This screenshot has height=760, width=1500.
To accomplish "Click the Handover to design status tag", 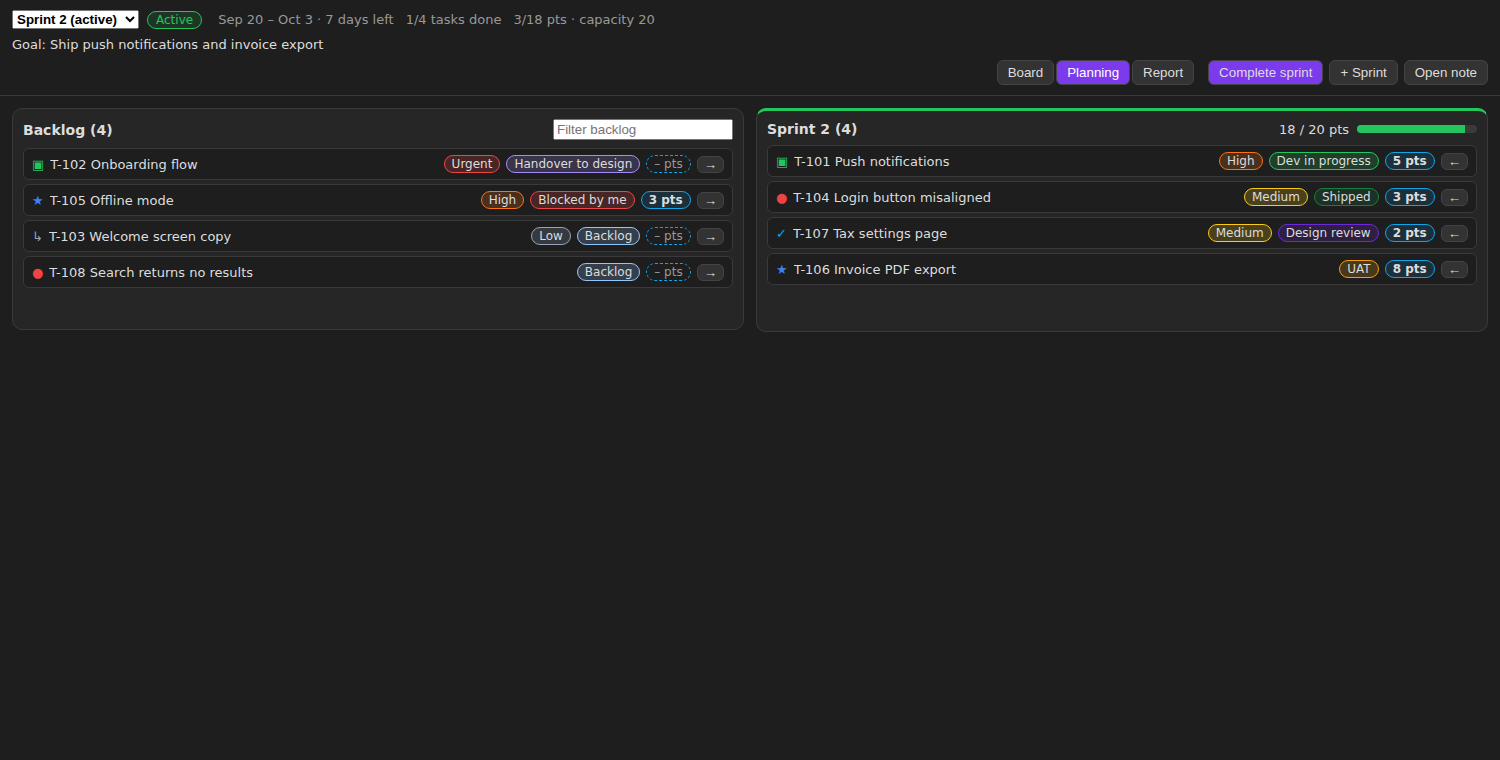I will [x=573, y=164].
